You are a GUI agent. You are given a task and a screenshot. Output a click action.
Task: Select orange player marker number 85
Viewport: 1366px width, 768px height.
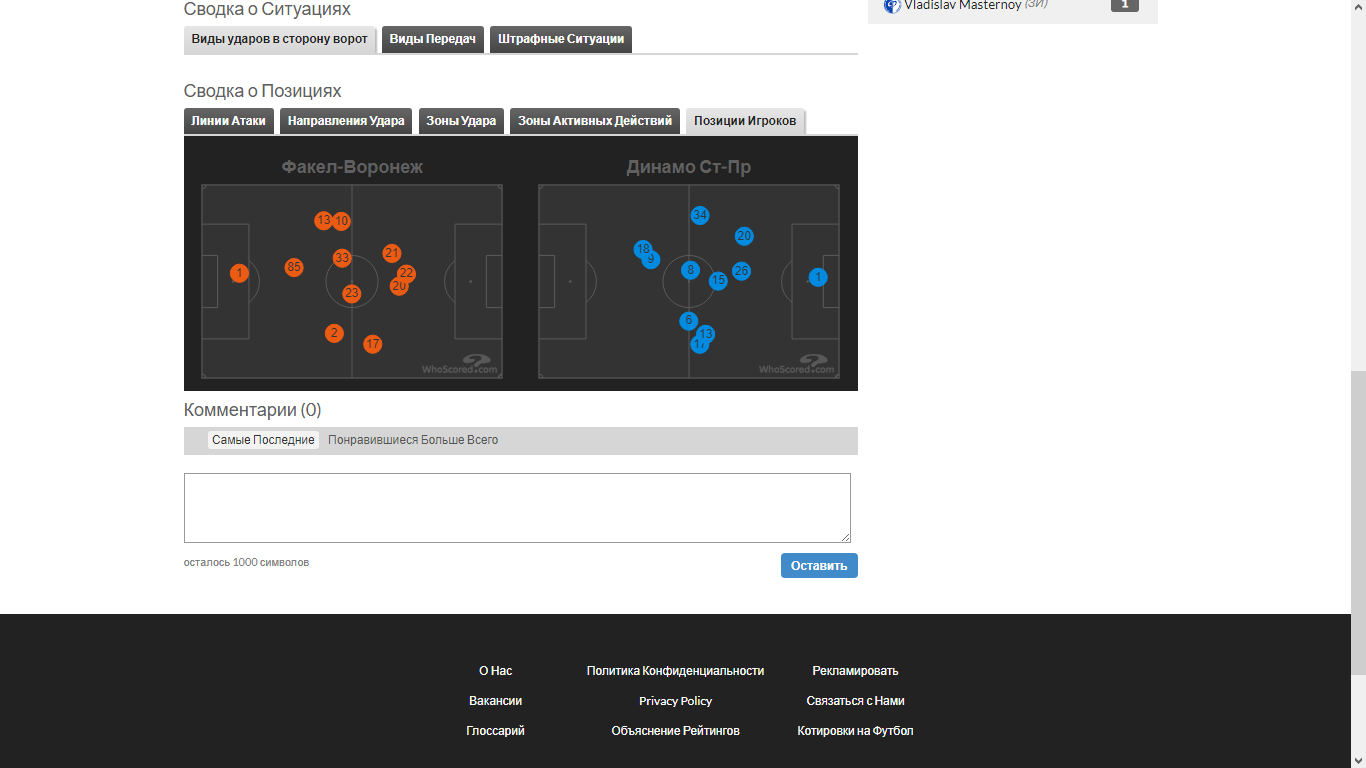(294, 267)
